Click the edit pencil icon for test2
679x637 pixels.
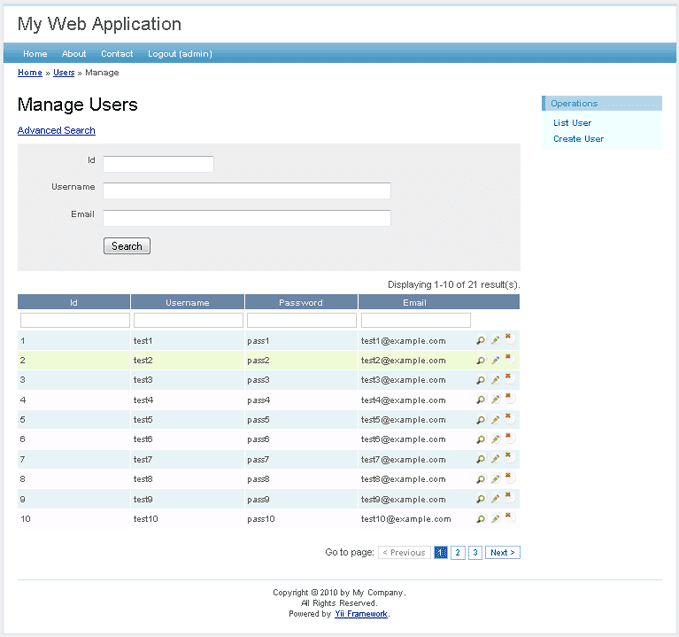pos(495,360)
